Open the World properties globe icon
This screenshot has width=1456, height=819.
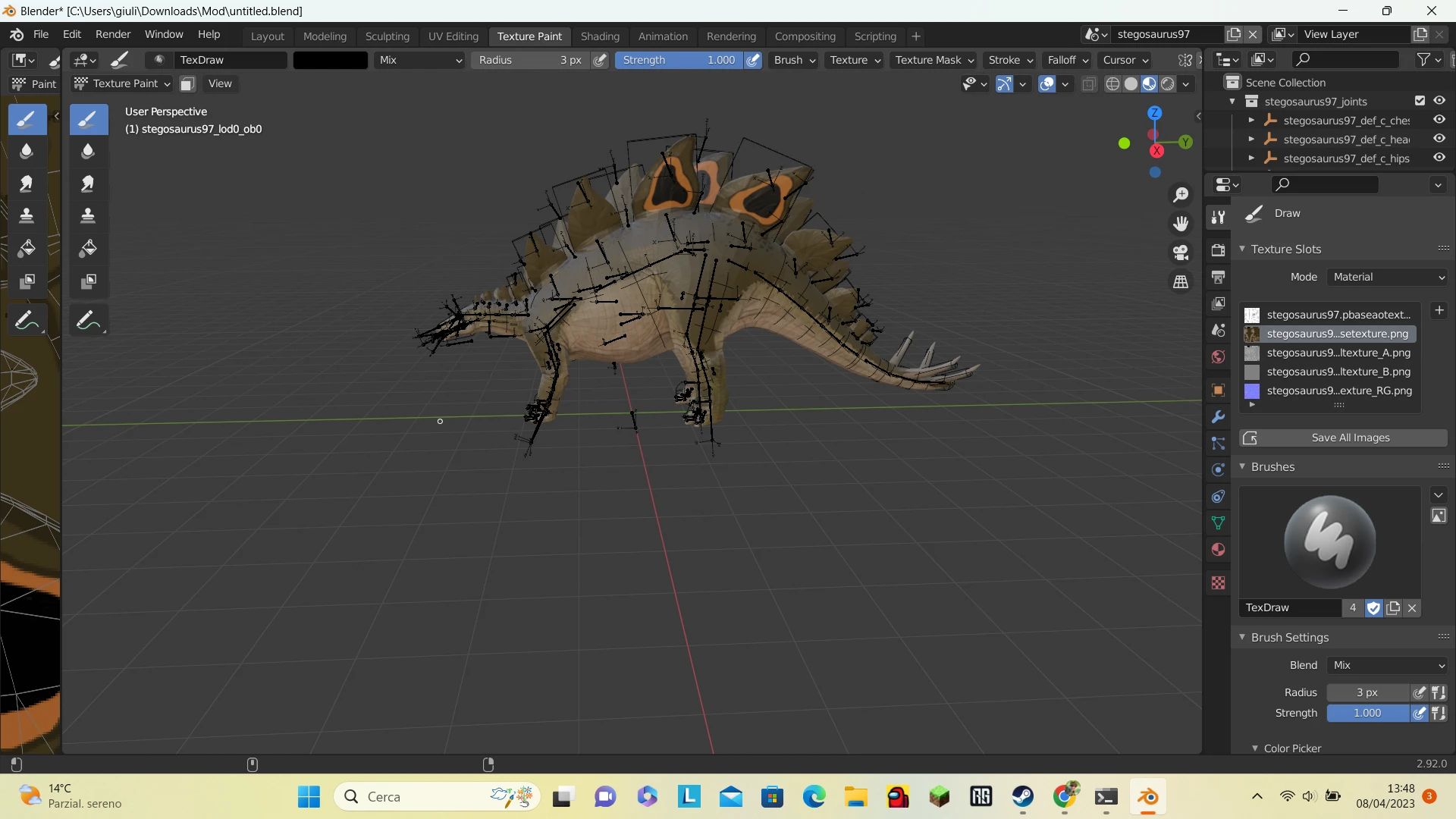coord(1218,356)
